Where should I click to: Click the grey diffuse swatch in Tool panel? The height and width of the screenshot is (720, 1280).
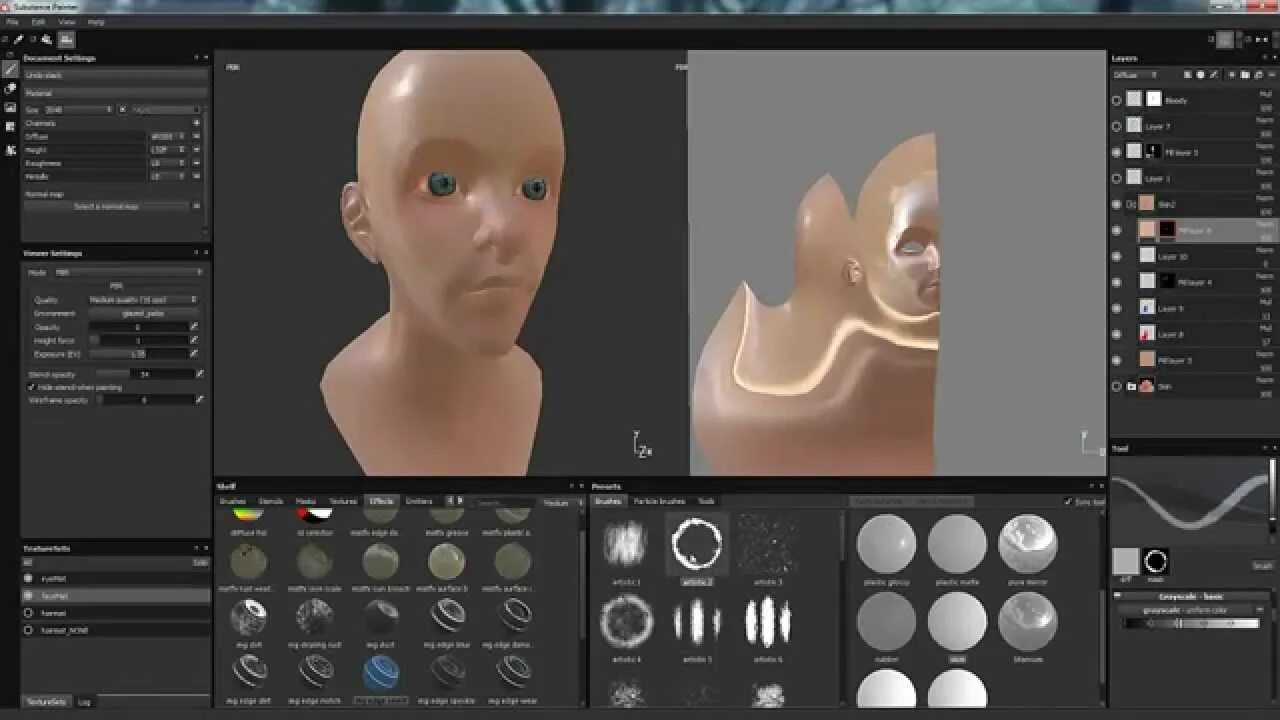(1126, 561)
